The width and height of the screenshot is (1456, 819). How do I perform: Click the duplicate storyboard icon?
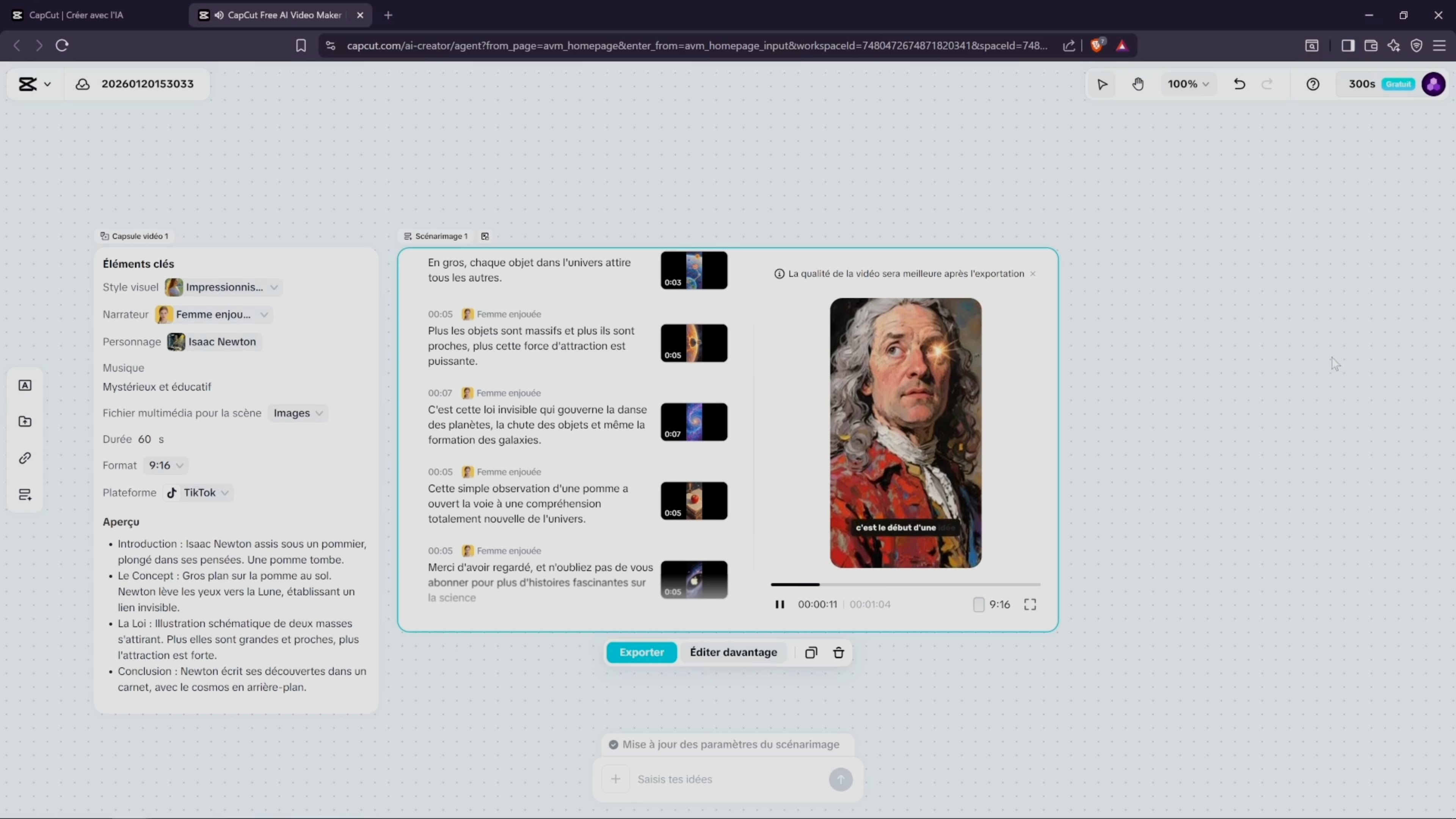pos(811,652)
